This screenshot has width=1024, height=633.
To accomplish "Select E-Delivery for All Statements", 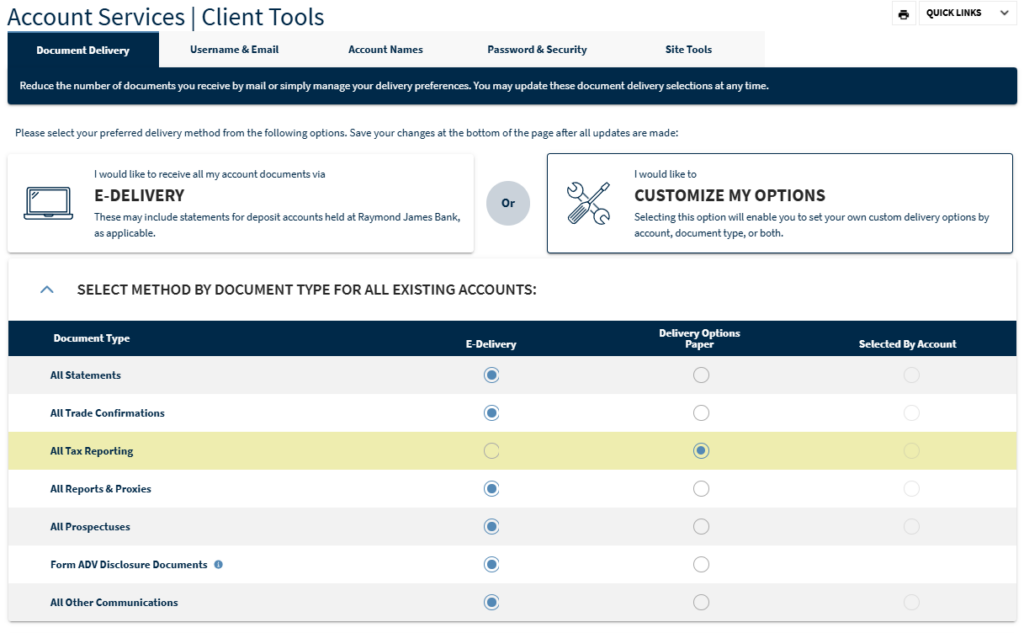I will 492,375.
